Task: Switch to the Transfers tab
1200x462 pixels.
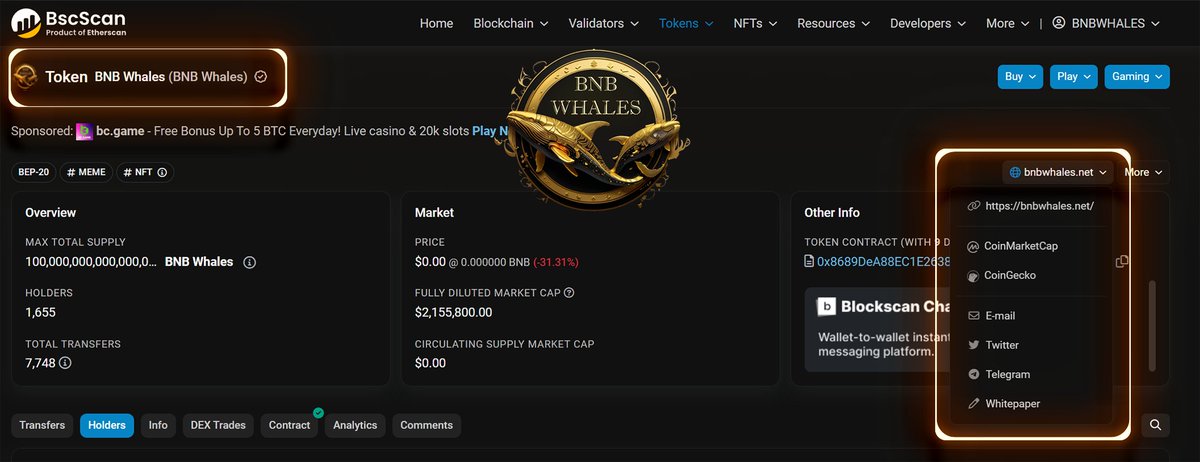Action: coord(42,425)
